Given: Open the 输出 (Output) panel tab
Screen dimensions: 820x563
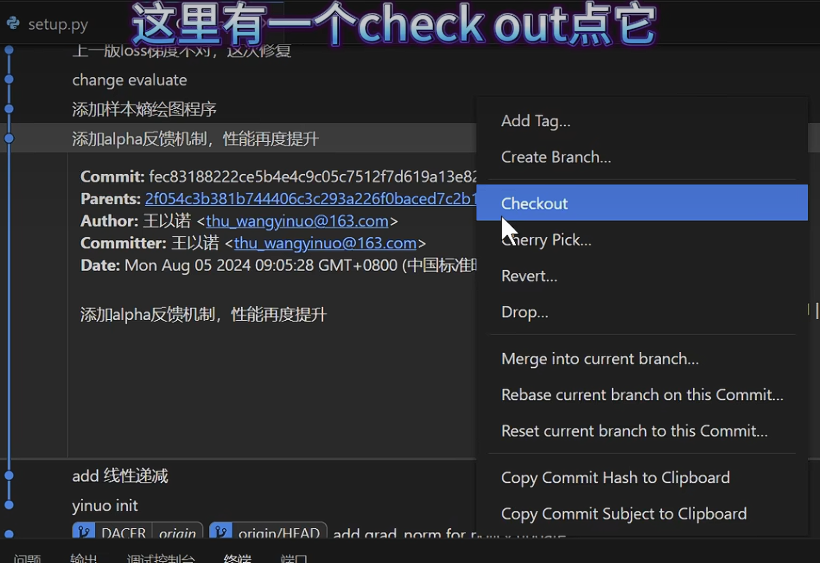Looking at the screenshot, I should point(84,558).
